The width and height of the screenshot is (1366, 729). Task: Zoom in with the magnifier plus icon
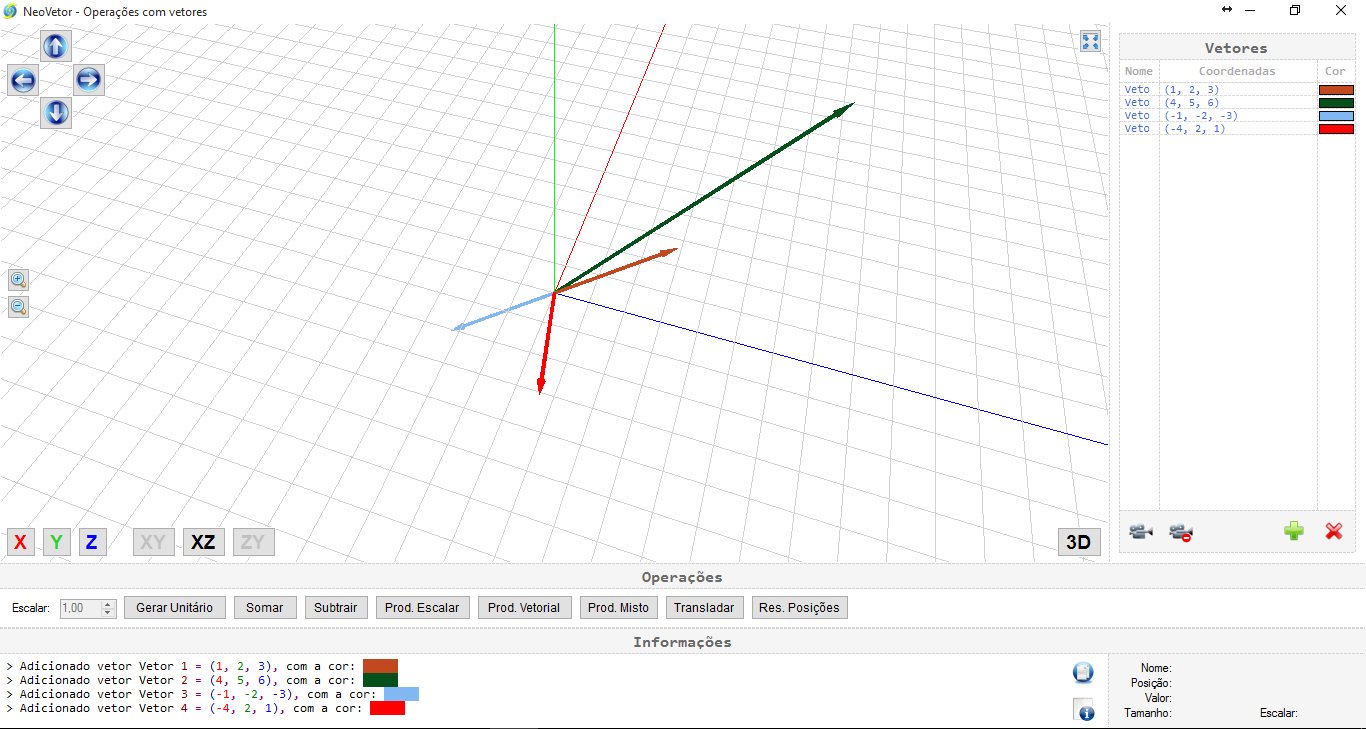tap(18, 280)
